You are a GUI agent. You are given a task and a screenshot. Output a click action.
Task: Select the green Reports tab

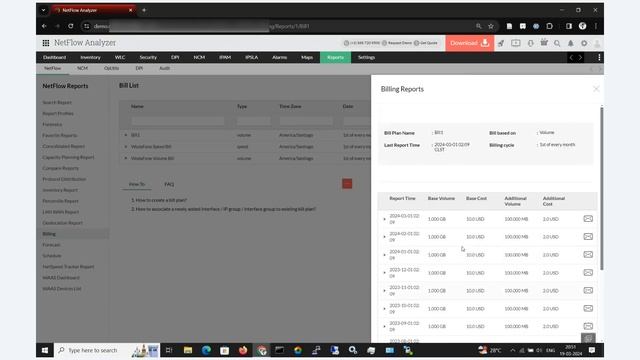coord(335,58)
